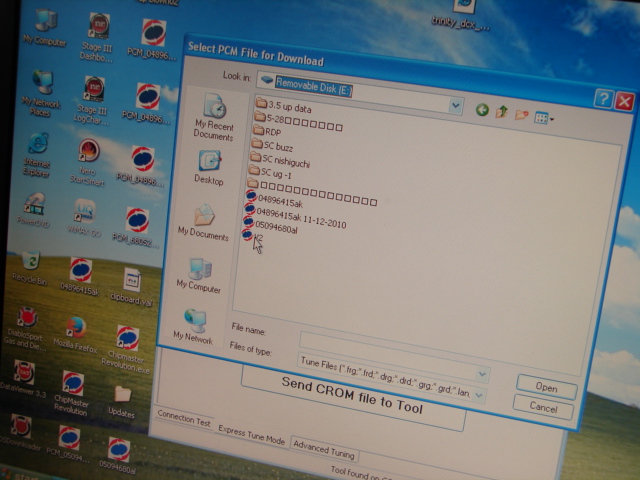The image size is (640, 480).
Task: Launch DataViewer 3.3 desktop shortcut
Action: click(x=23, y=378)
